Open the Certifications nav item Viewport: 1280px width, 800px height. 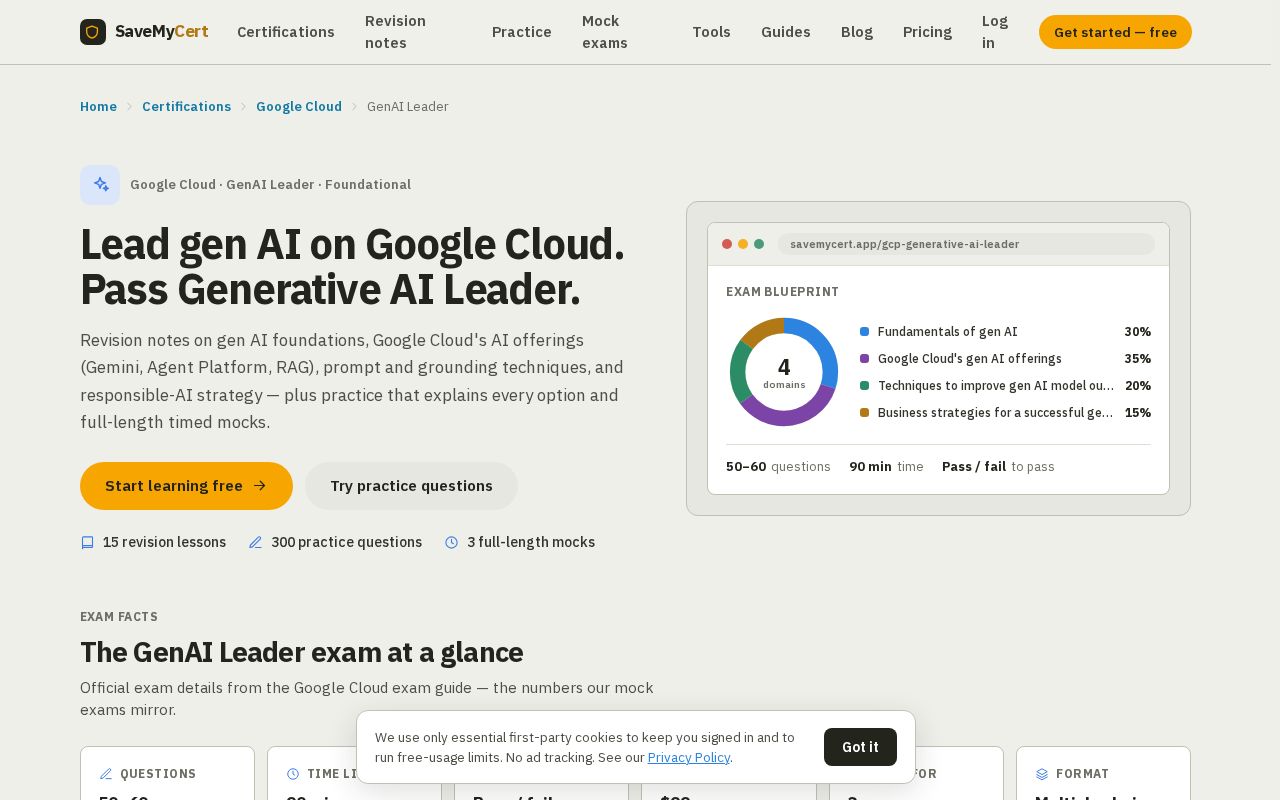(286, 32)
